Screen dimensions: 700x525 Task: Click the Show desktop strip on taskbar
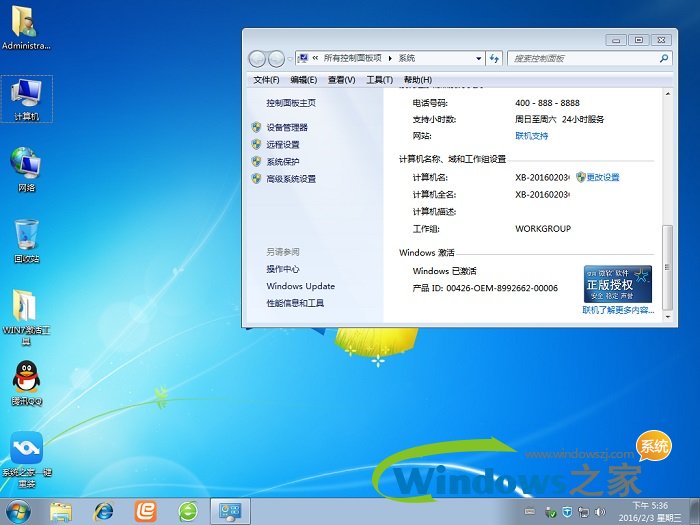[696, 512]
